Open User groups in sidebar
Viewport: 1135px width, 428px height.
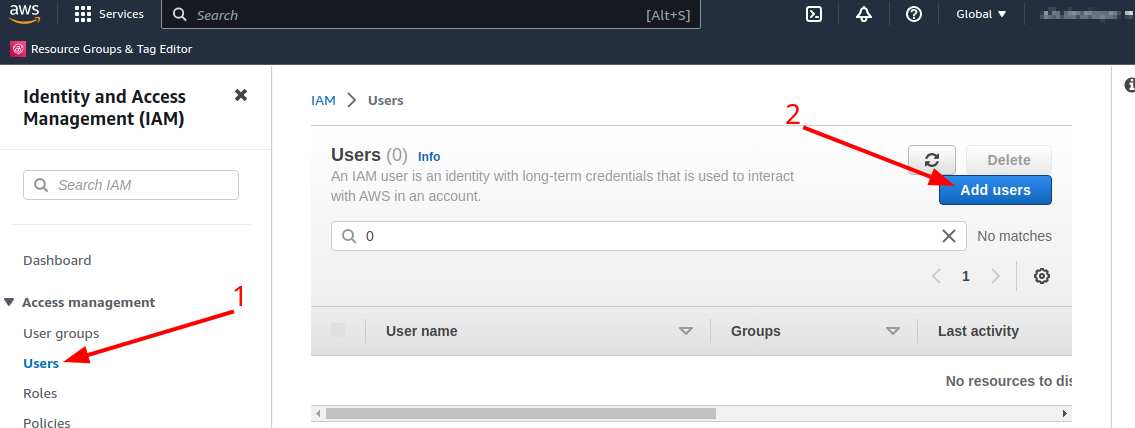(62, 334)
